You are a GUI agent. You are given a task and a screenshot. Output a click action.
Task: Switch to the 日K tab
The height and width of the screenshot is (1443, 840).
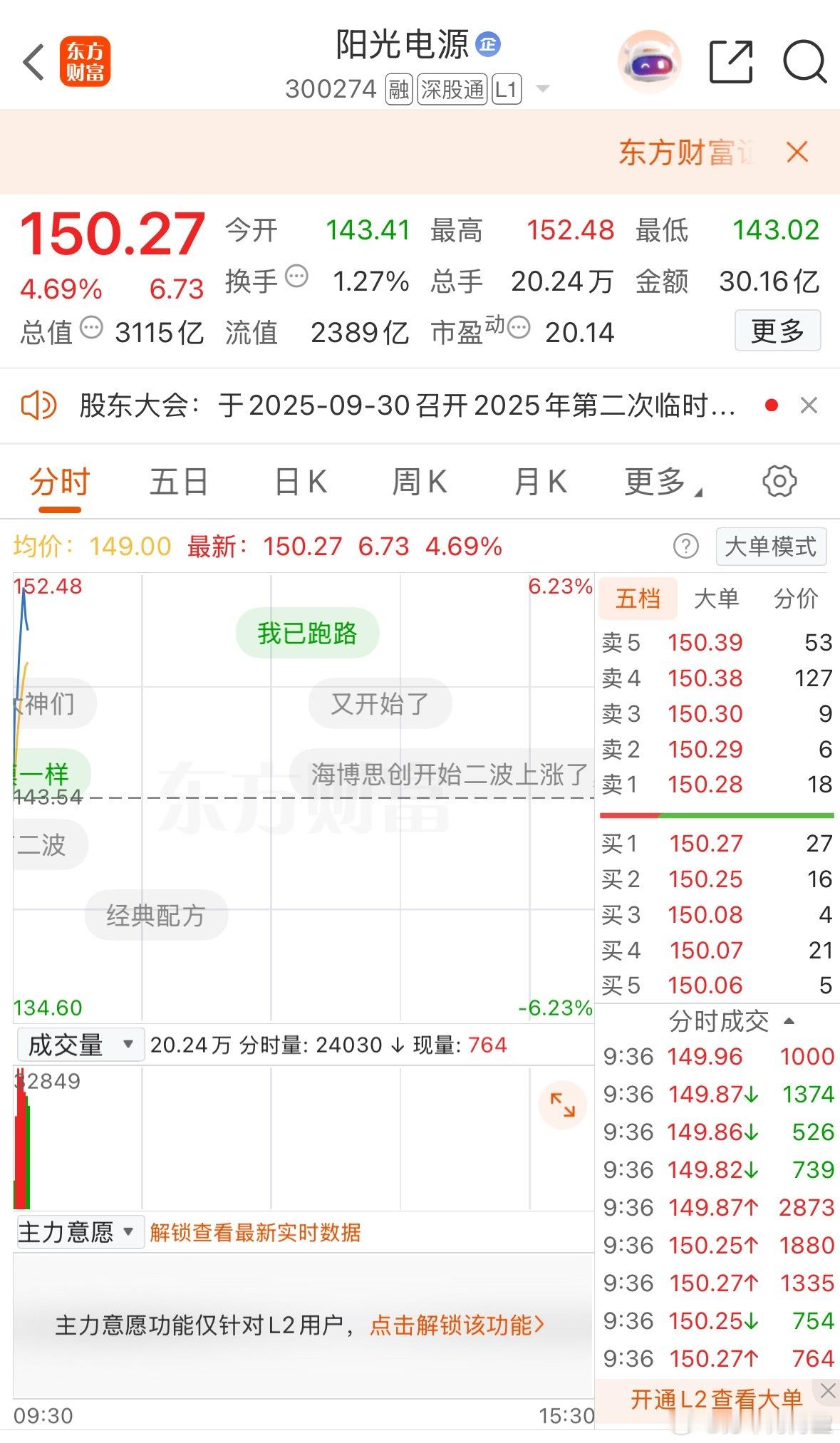click(301, 482)
